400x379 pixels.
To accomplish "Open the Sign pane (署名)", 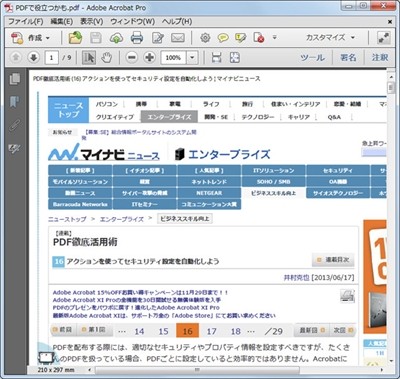I will (348, 57).
